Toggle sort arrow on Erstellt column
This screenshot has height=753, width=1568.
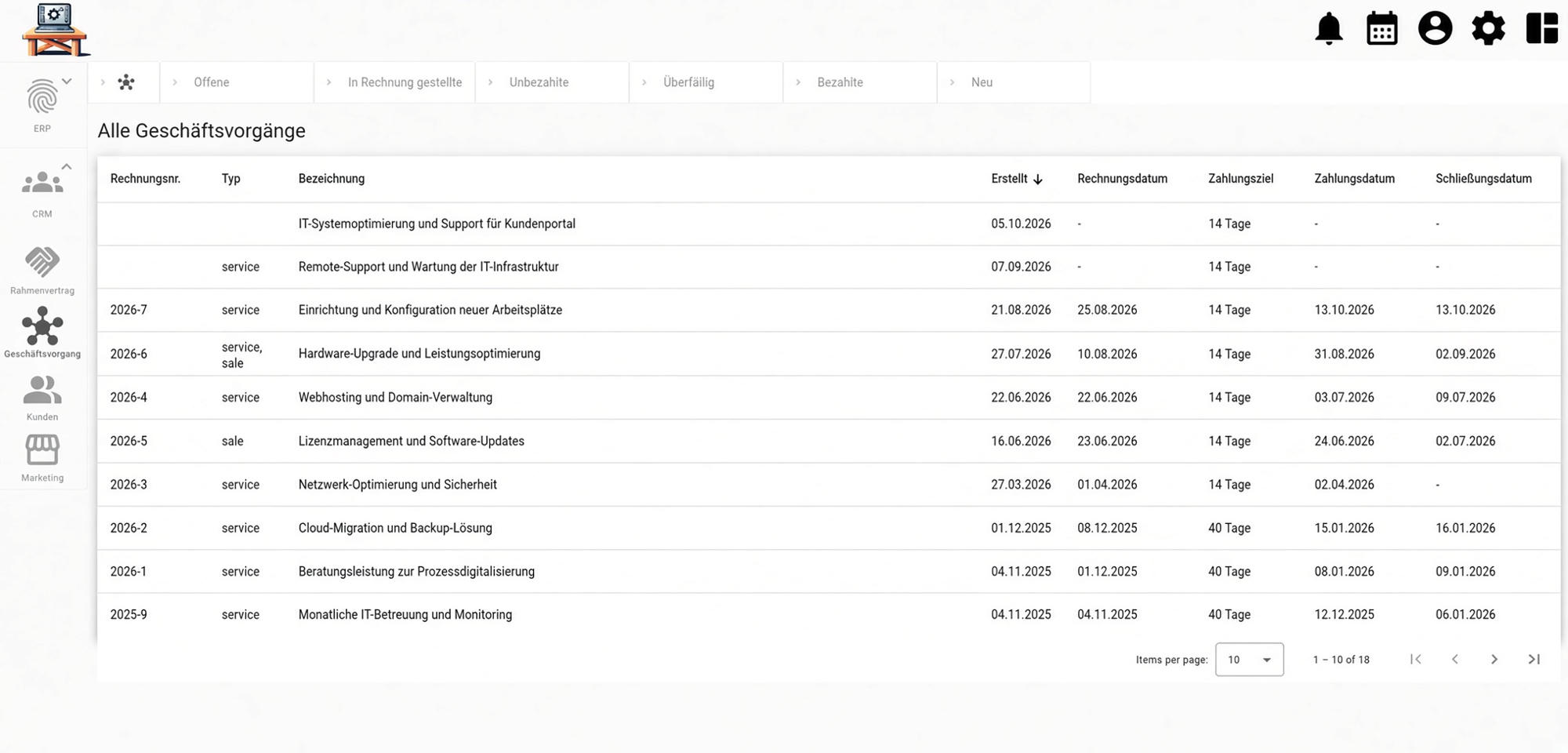(x=1038, y=179)
